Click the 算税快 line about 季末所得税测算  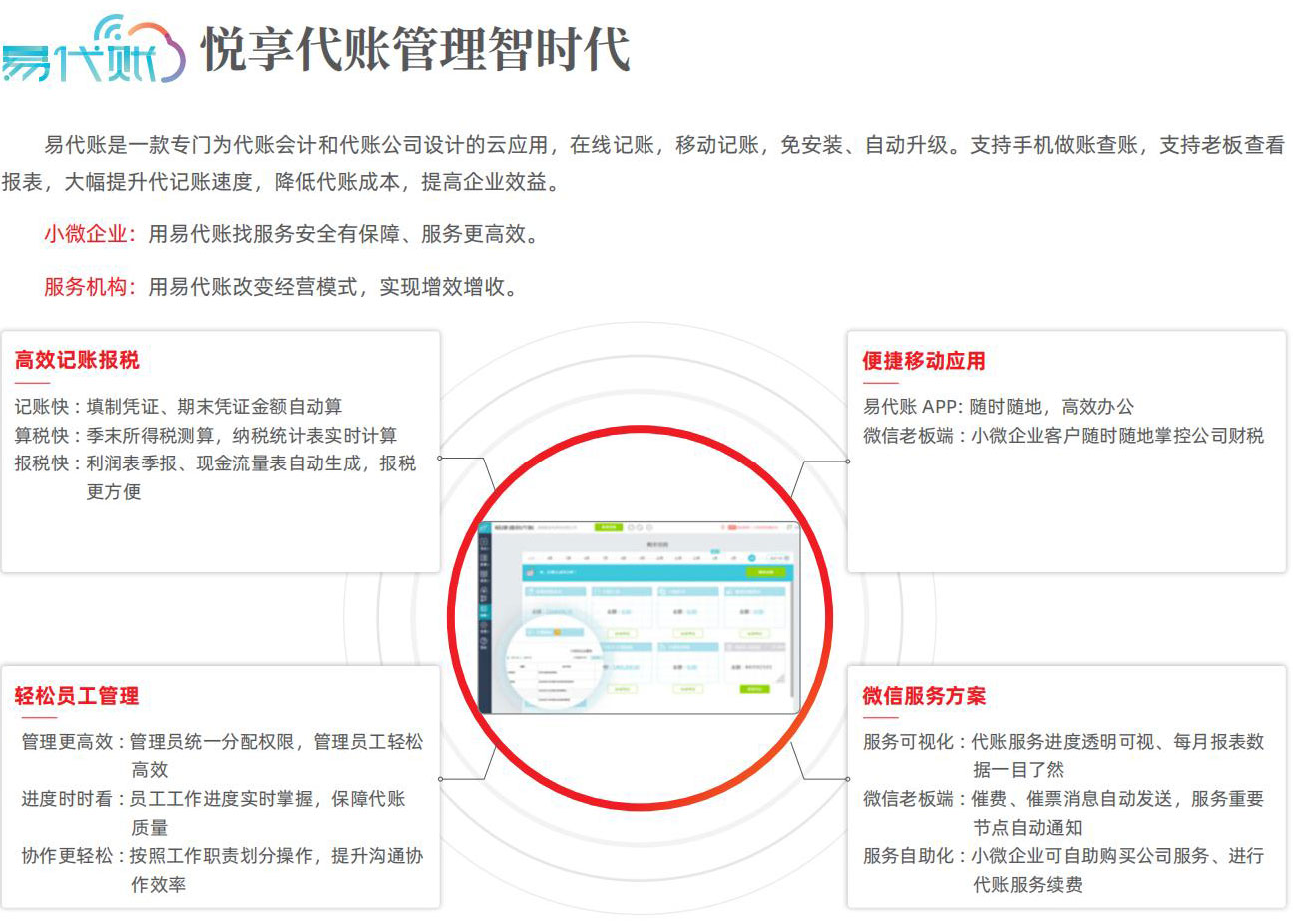(205, 436)
